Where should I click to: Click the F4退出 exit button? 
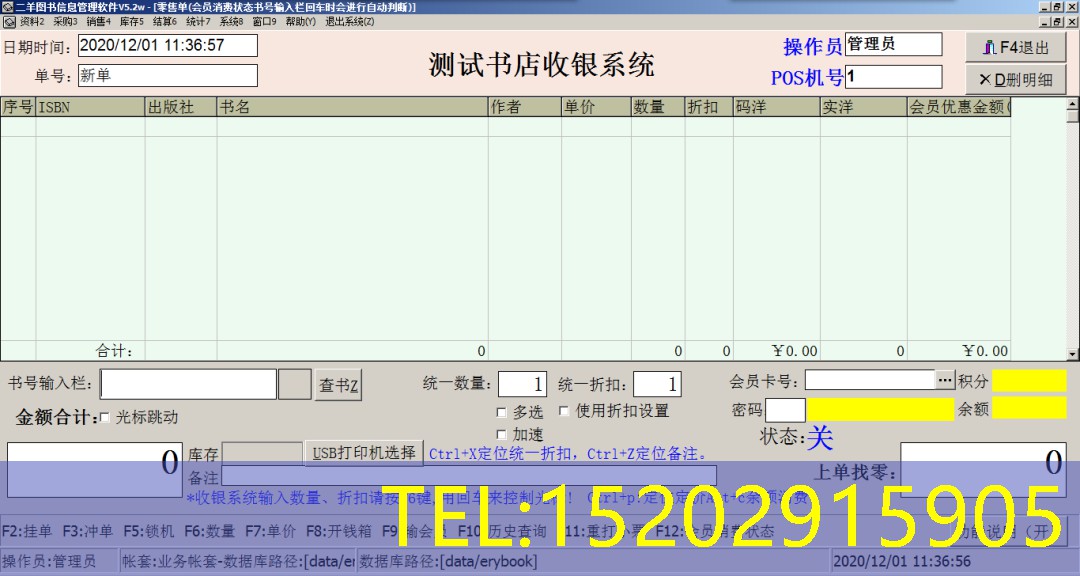(1016, 47)
